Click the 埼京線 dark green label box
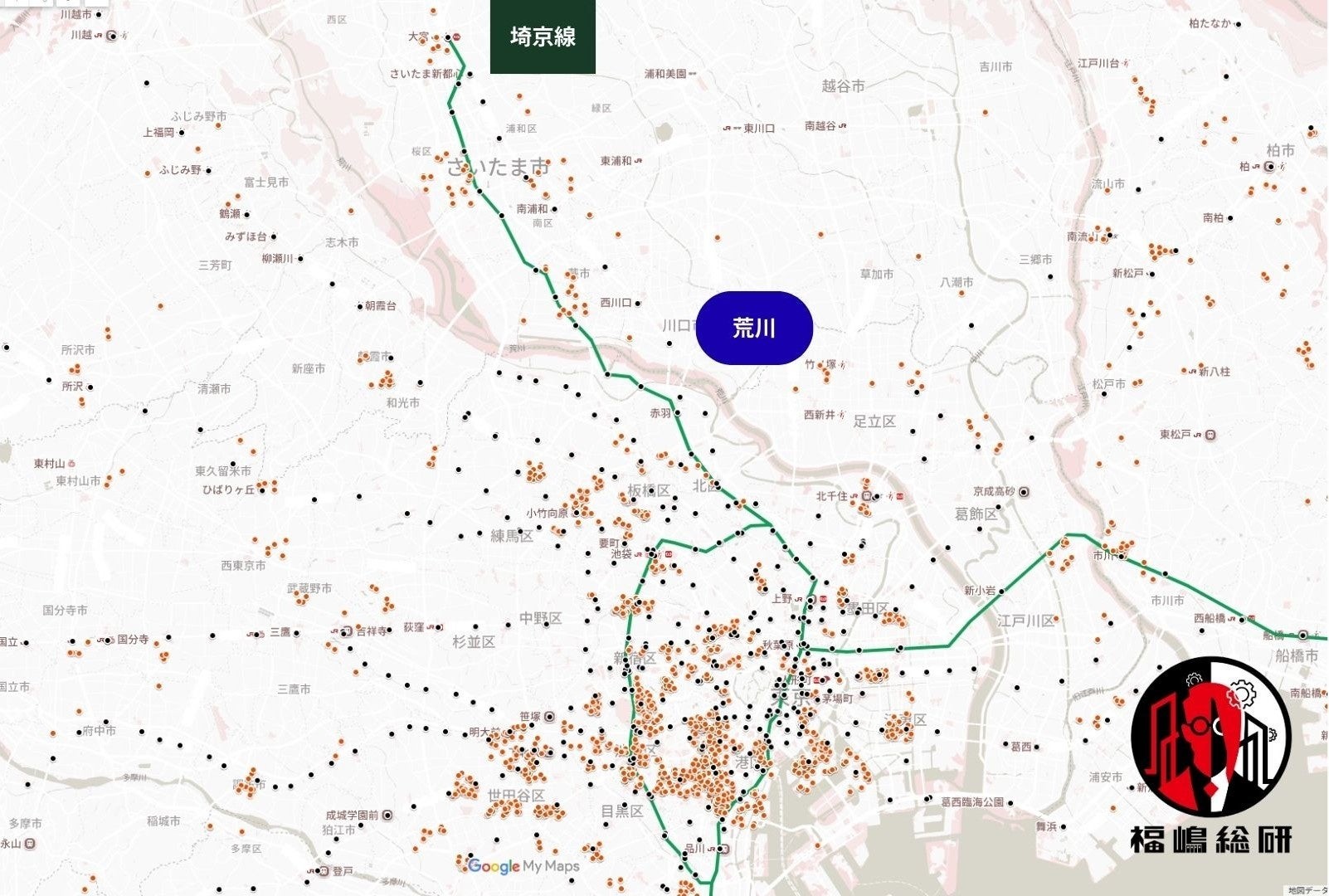The image size is (1329, 896). (x=543, y=37)
